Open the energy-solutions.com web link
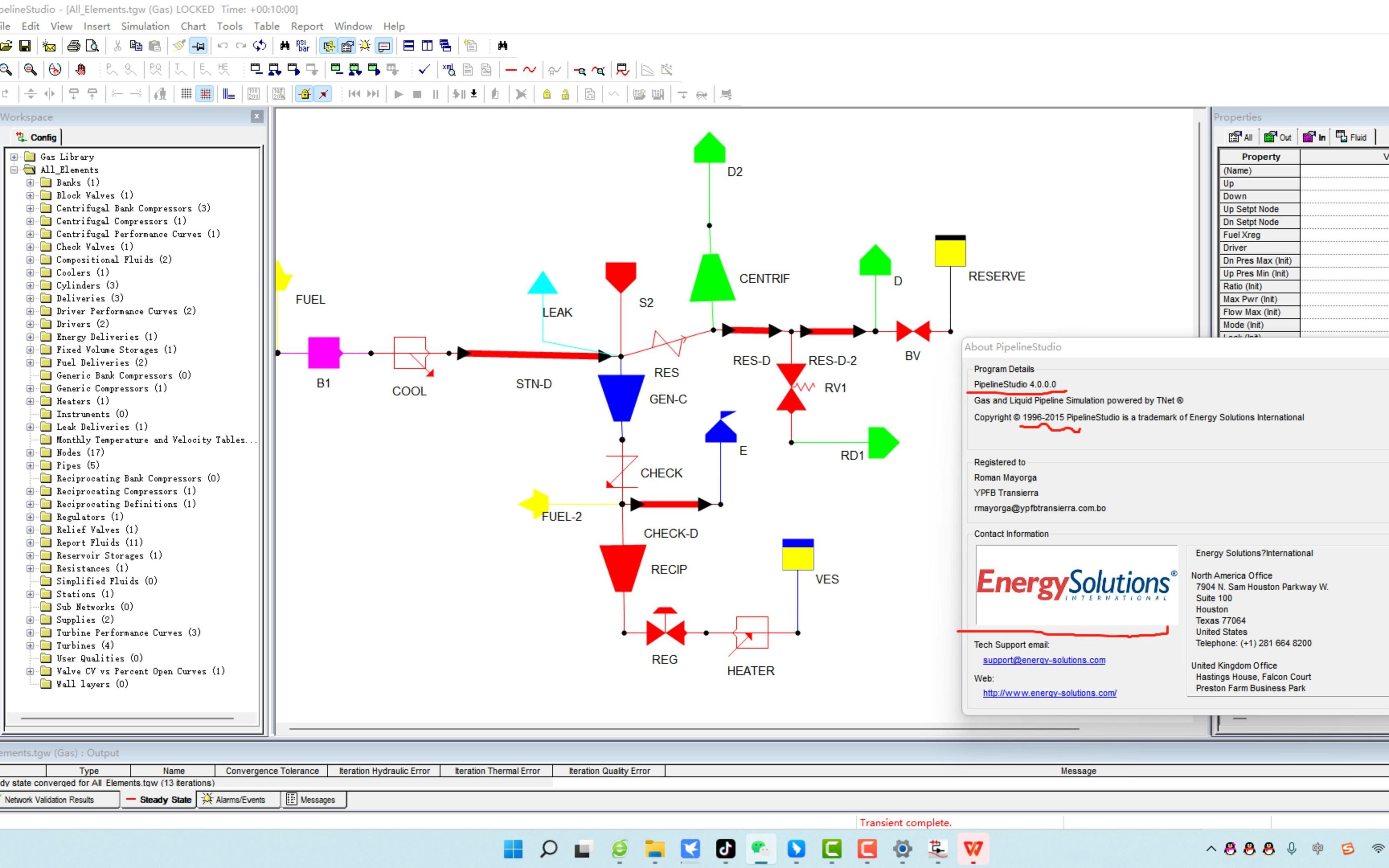 tap(1049, 693)
